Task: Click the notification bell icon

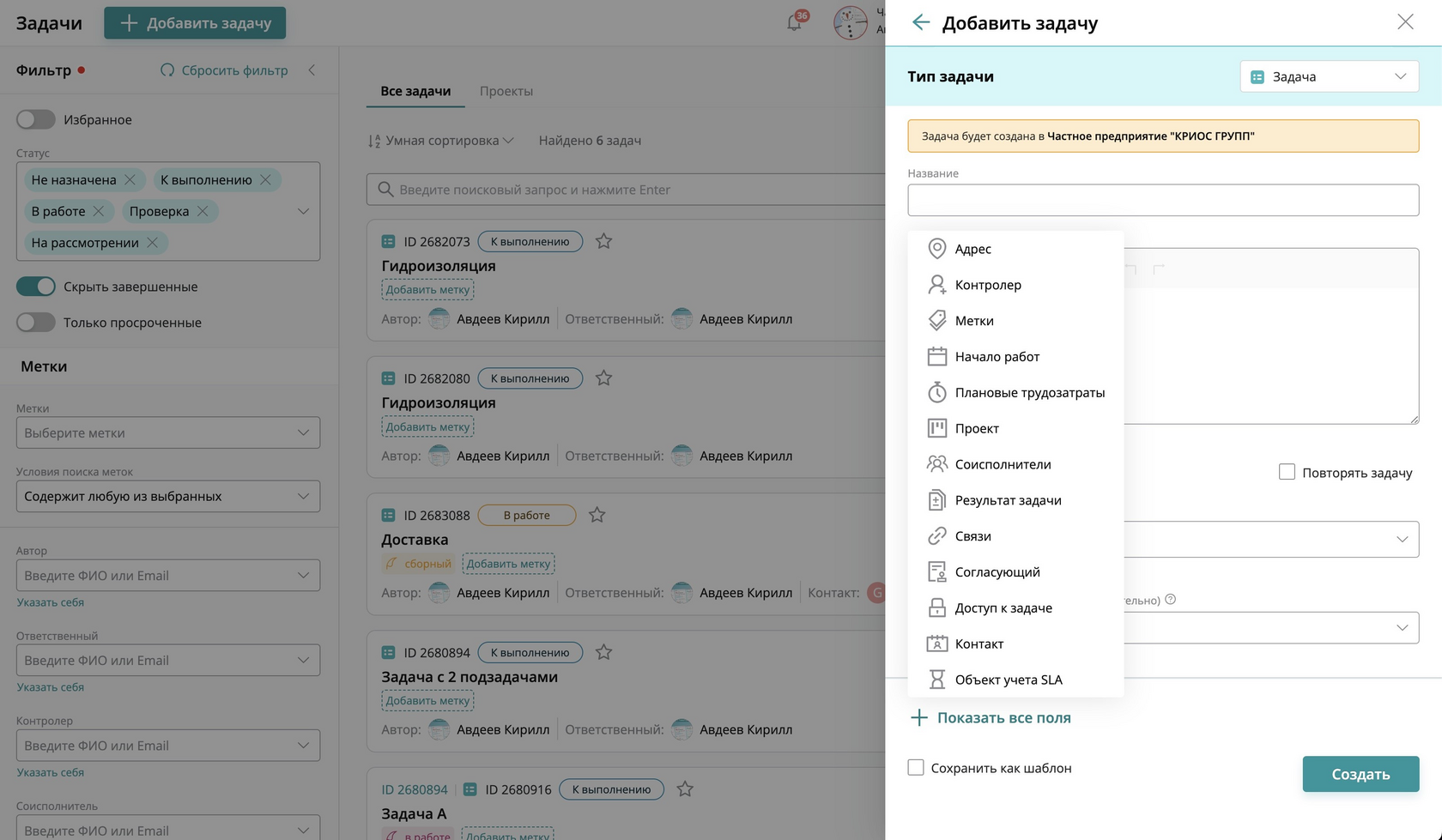Action: (795, 23)
